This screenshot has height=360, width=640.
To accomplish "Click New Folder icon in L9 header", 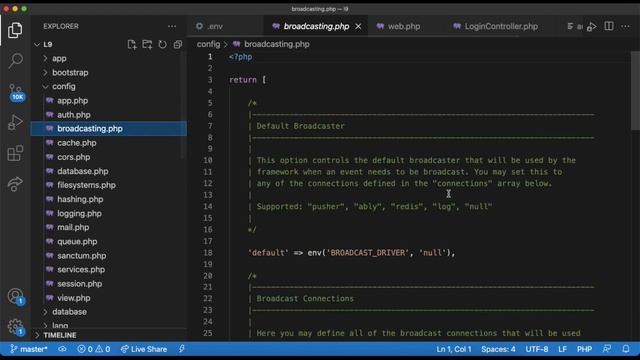I will tap(147, 44).
